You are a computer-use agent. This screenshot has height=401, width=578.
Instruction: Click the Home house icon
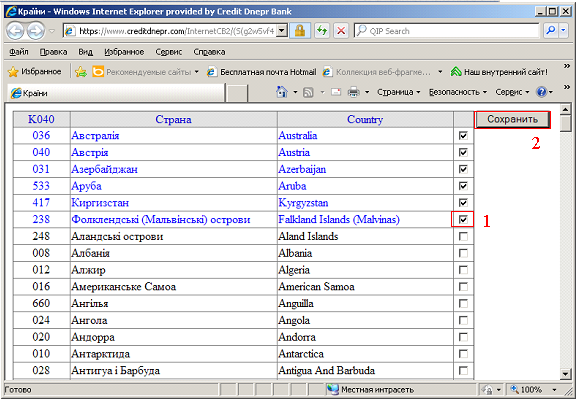click(282, 92)
